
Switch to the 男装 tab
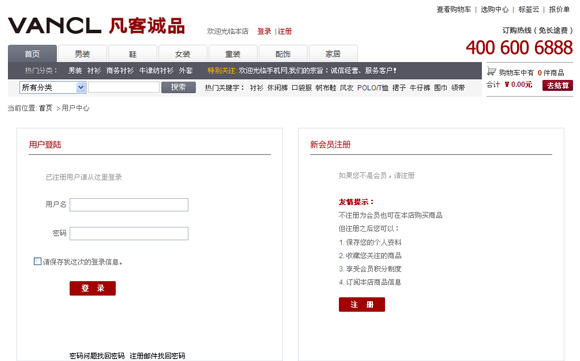pos(82,54)
